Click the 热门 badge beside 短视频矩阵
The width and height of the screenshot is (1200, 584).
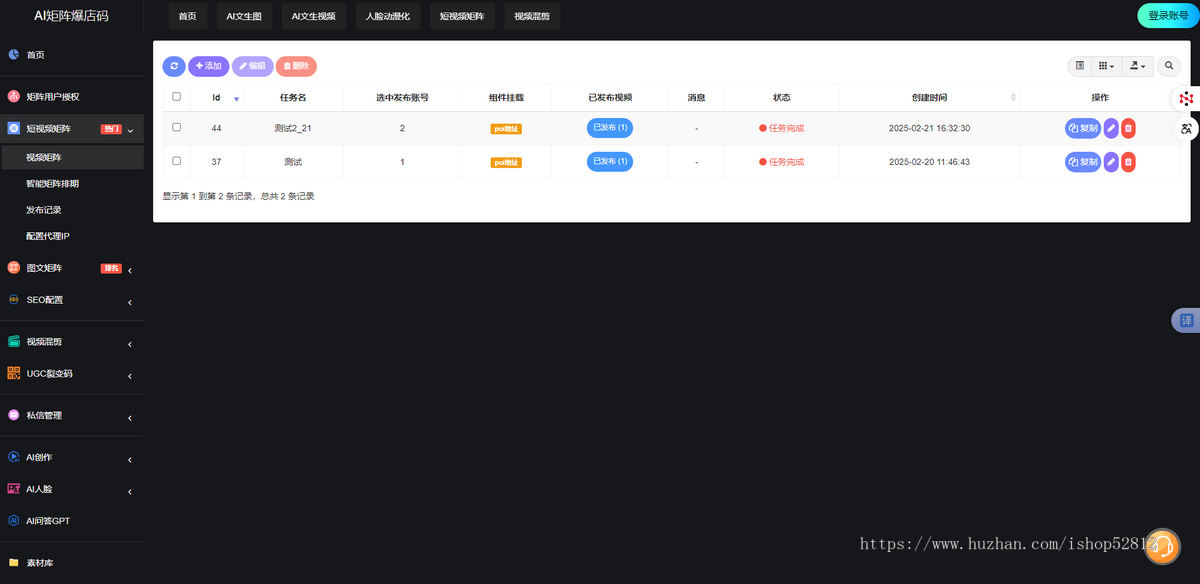point(110,129)
